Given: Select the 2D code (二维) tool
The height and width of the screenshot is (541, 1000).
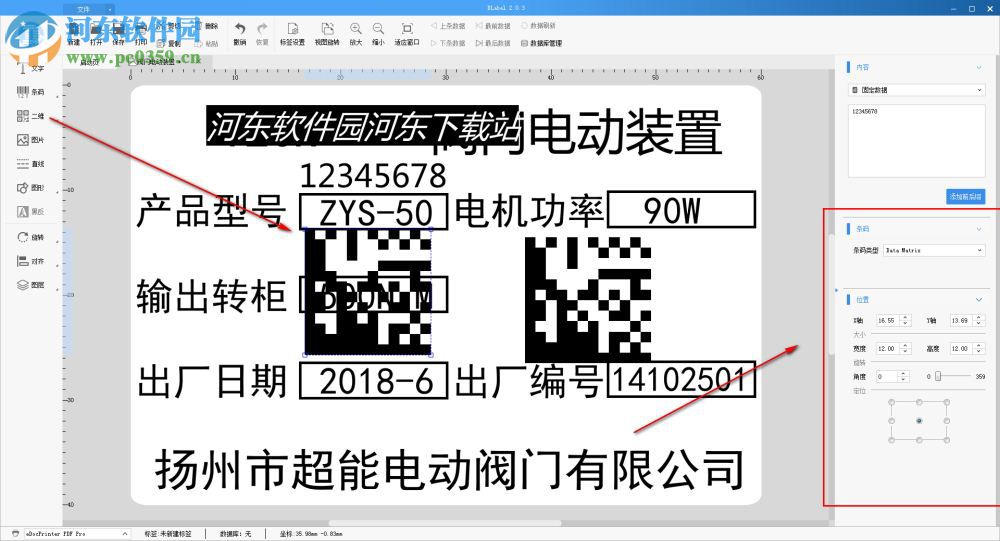Looking at the screenshot, I should (30, 116).
